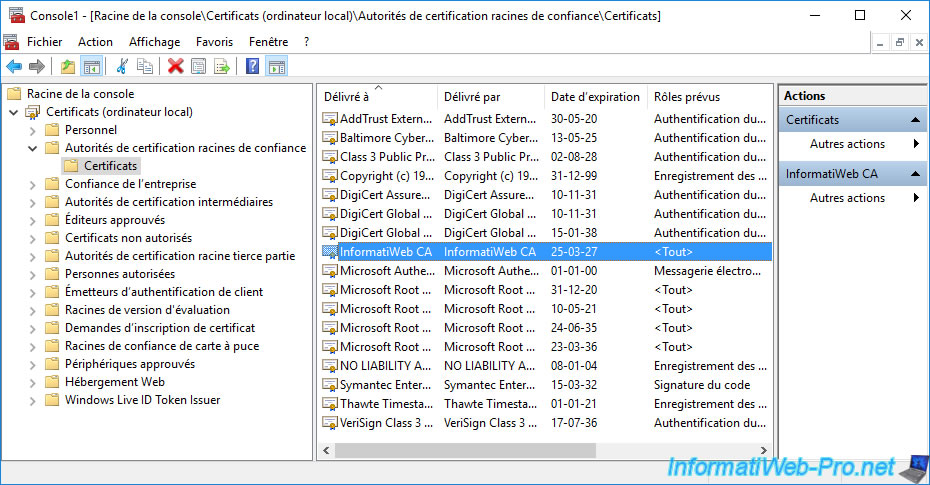Click the Hébergement Web folder icon

52,382
